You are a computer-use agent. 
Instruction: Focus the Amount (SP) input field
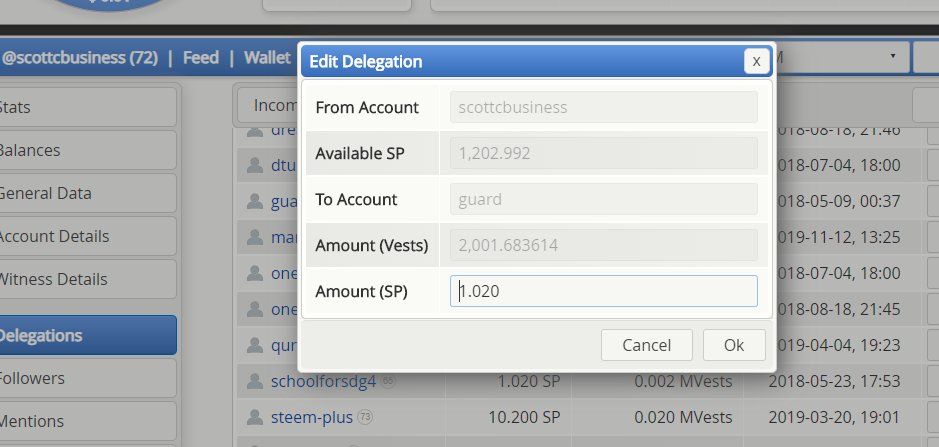click(603, 291)
